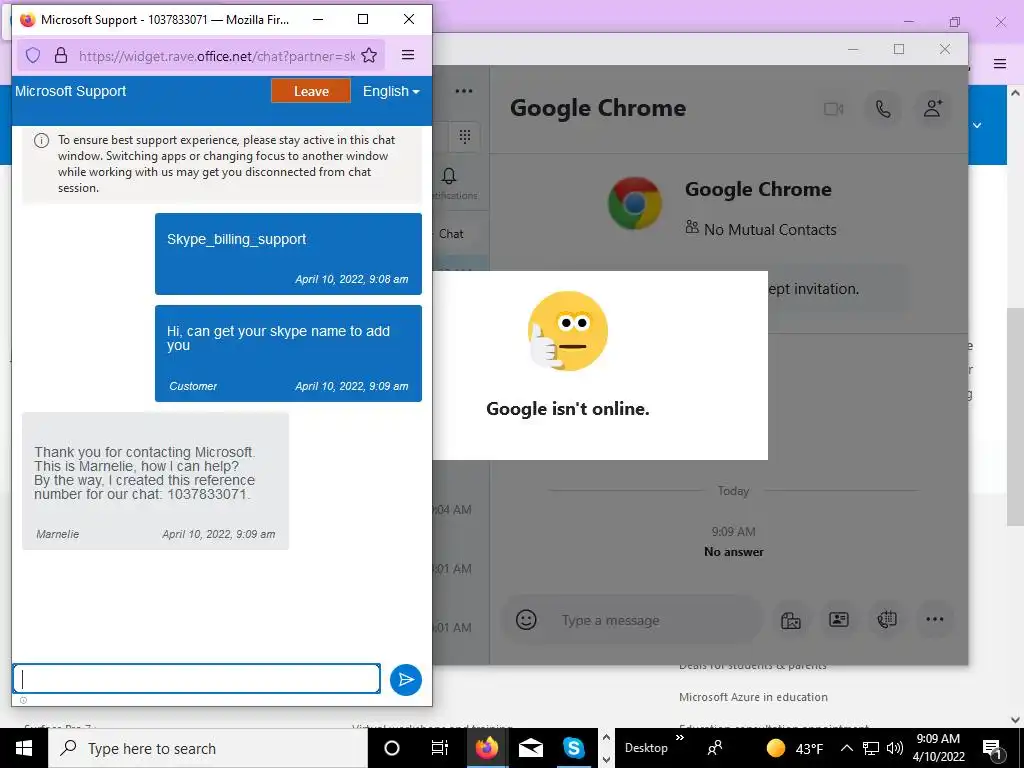Screen dimensions: 1024x768
Task: Open background Firefox window hamburger menu
Action: click(1000, 63)
